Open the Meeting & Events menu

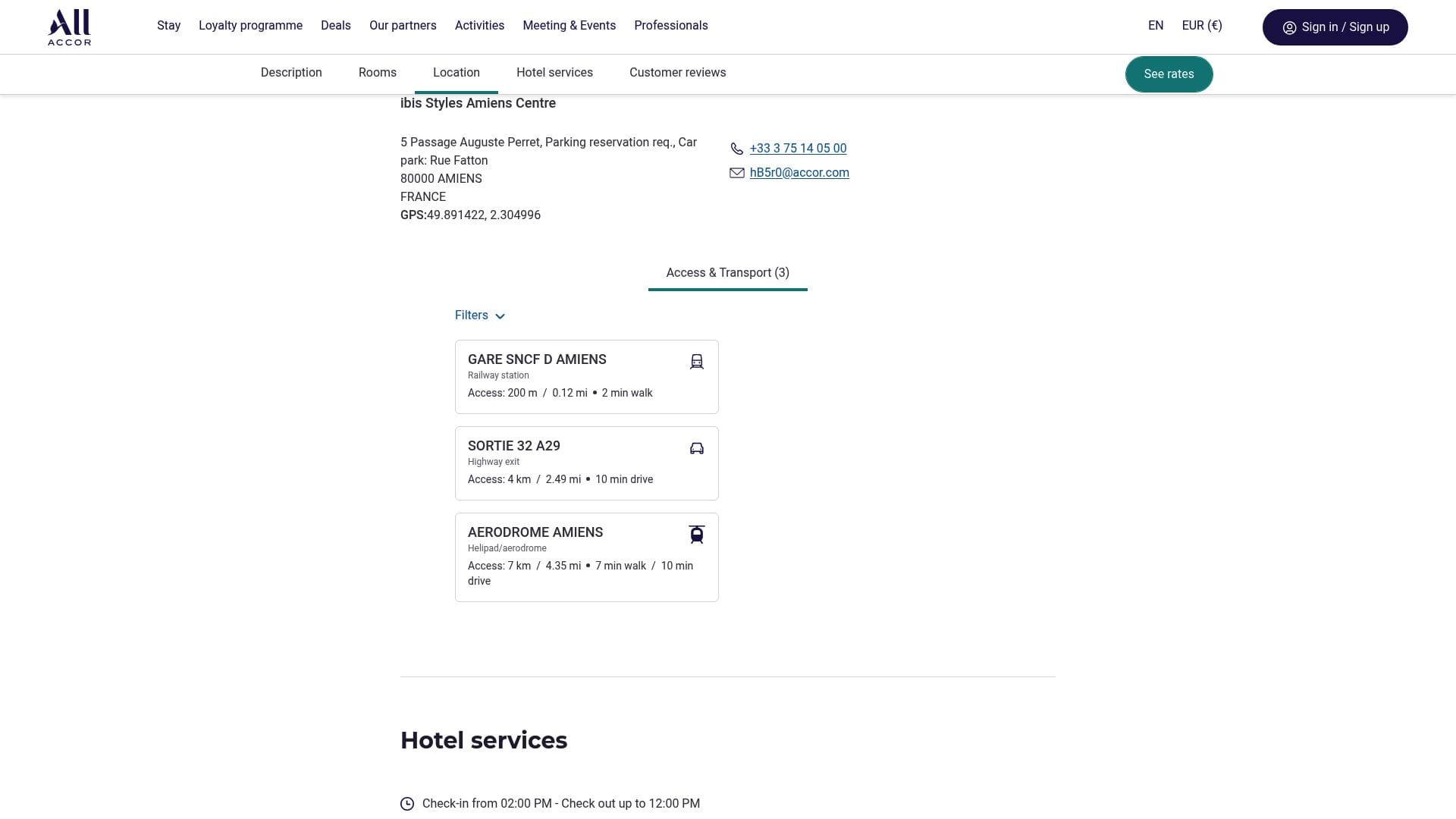click(x=569, y=26)
